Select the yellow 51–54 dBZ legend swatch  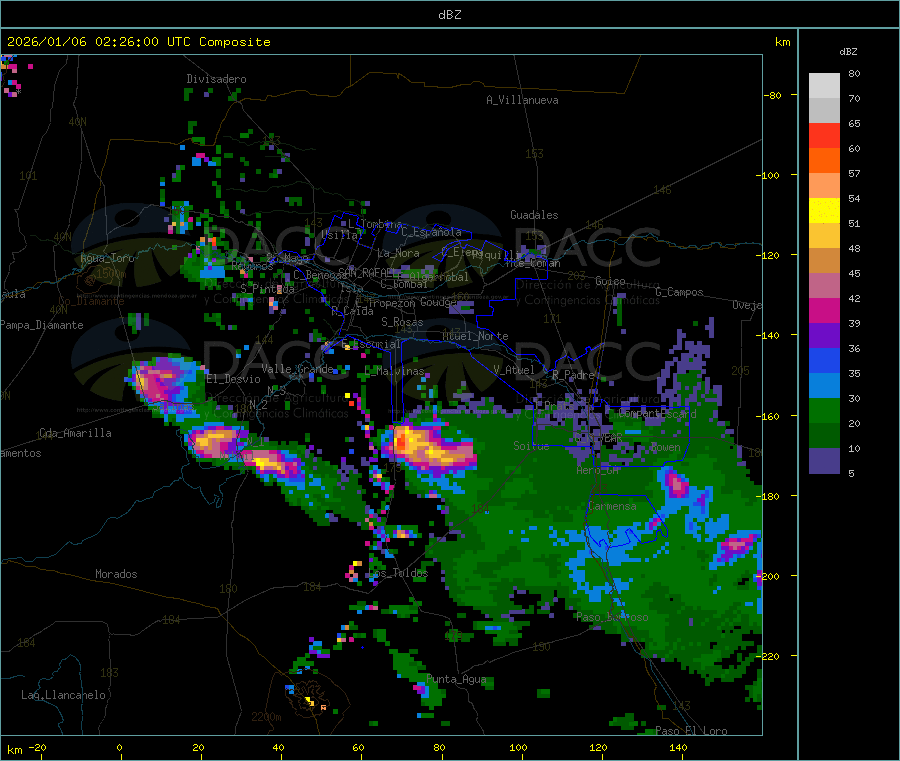pyautogui.click(x=824, y=211)
